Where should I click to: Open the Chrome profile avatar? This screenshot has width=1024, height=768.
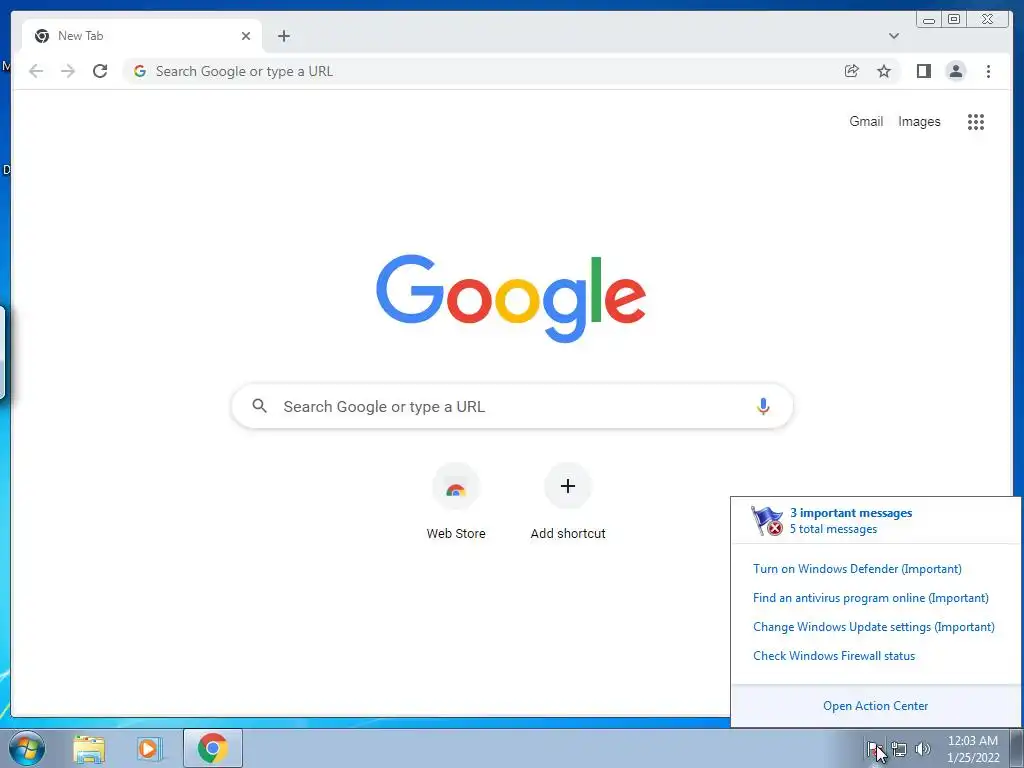955,71
